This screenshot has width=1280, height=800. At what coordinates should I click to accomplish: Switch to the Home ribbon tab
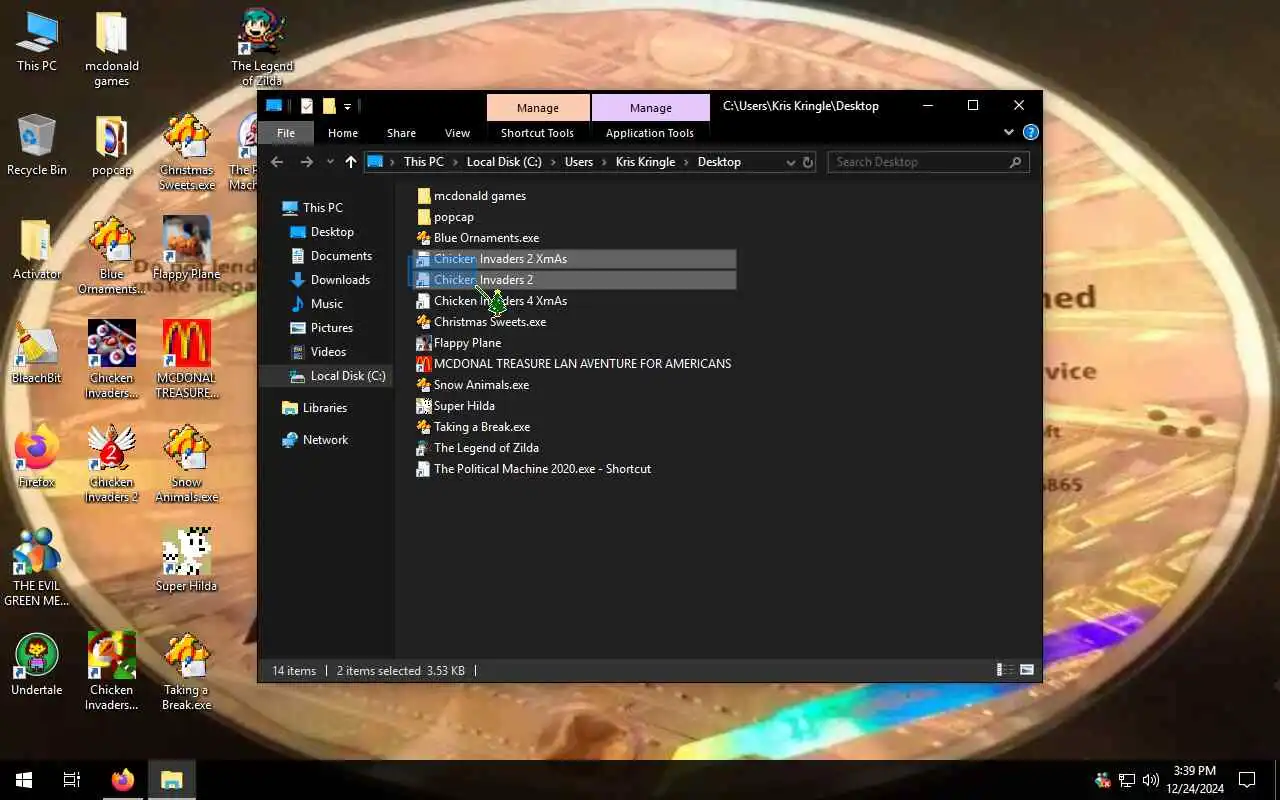[343, 133]
